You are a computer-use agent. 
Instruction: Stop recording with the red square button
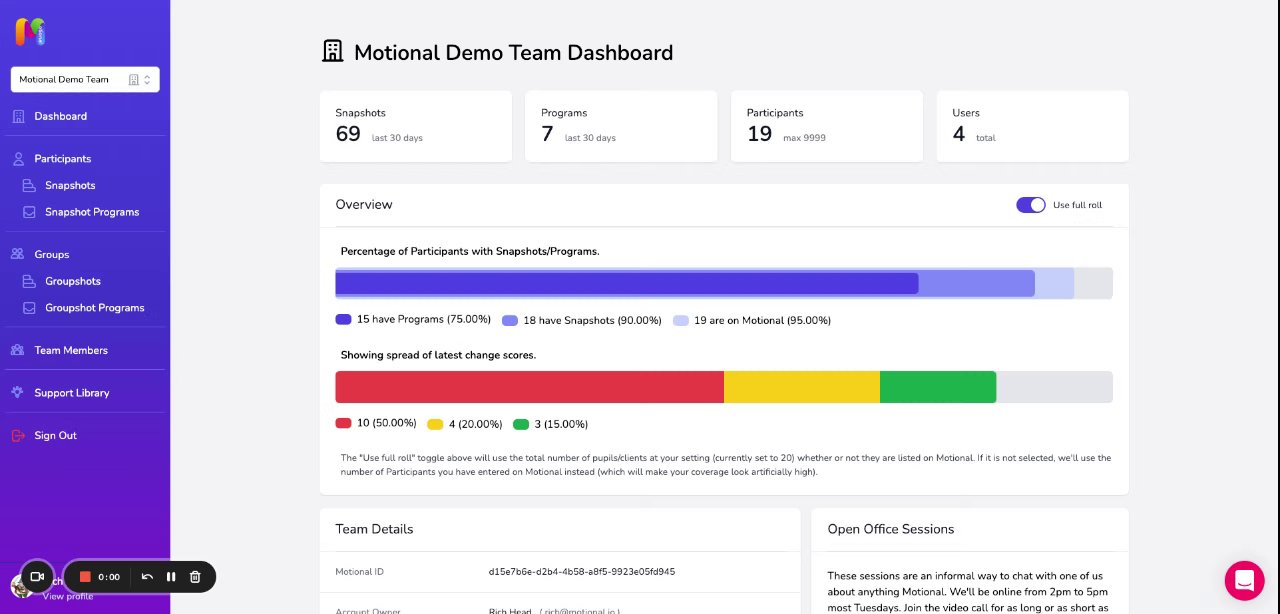tap(86, 577)
